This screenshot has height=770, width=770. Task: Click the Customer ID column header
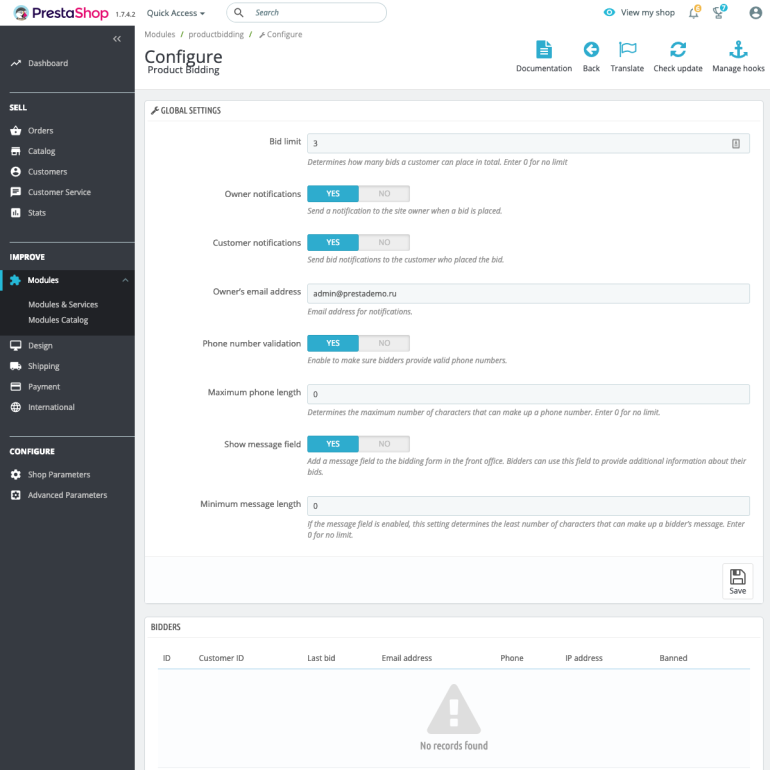(x=221, y=658)
